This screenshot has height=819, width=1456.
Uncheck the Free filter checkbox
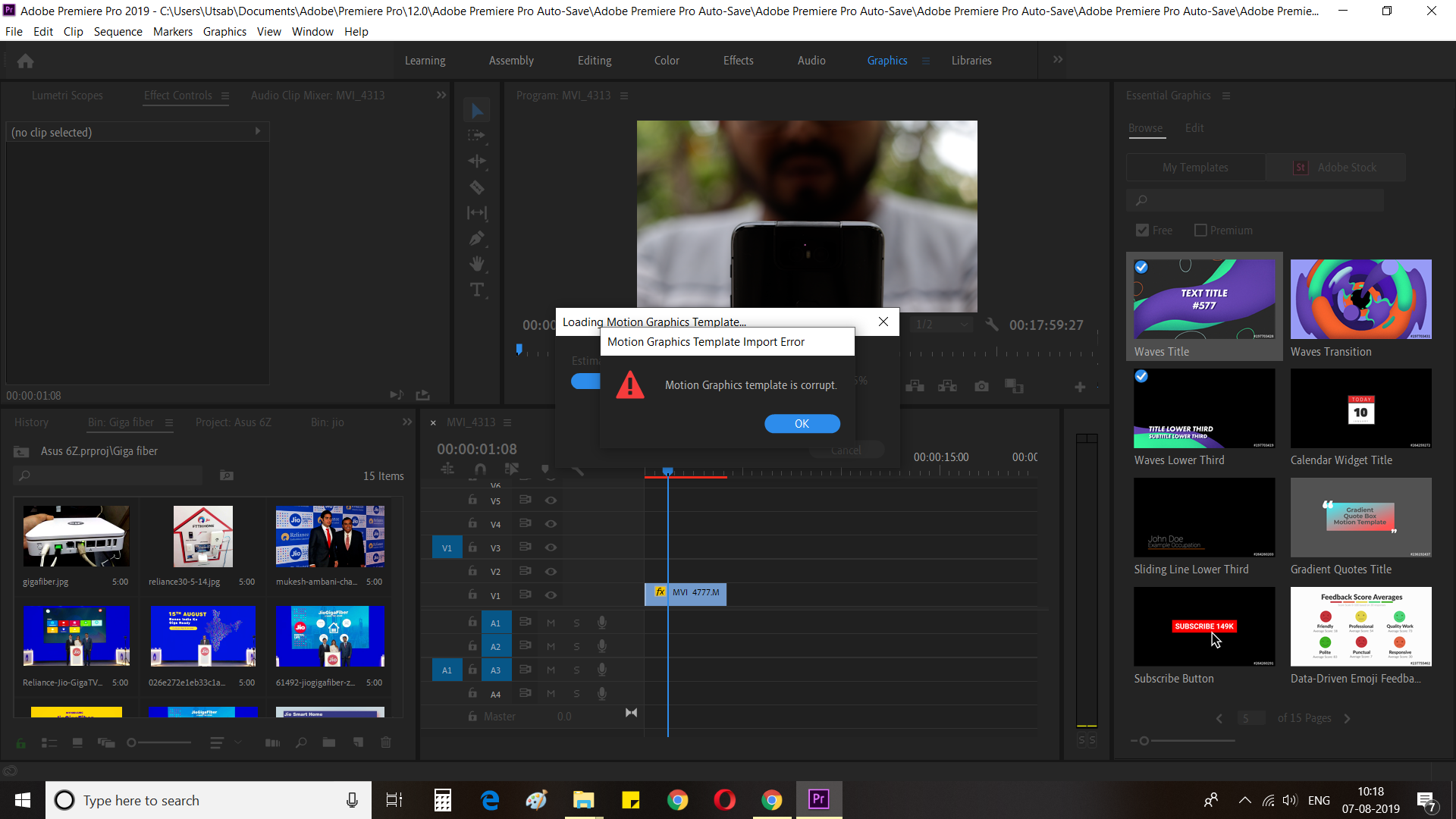click(1142, 231)
